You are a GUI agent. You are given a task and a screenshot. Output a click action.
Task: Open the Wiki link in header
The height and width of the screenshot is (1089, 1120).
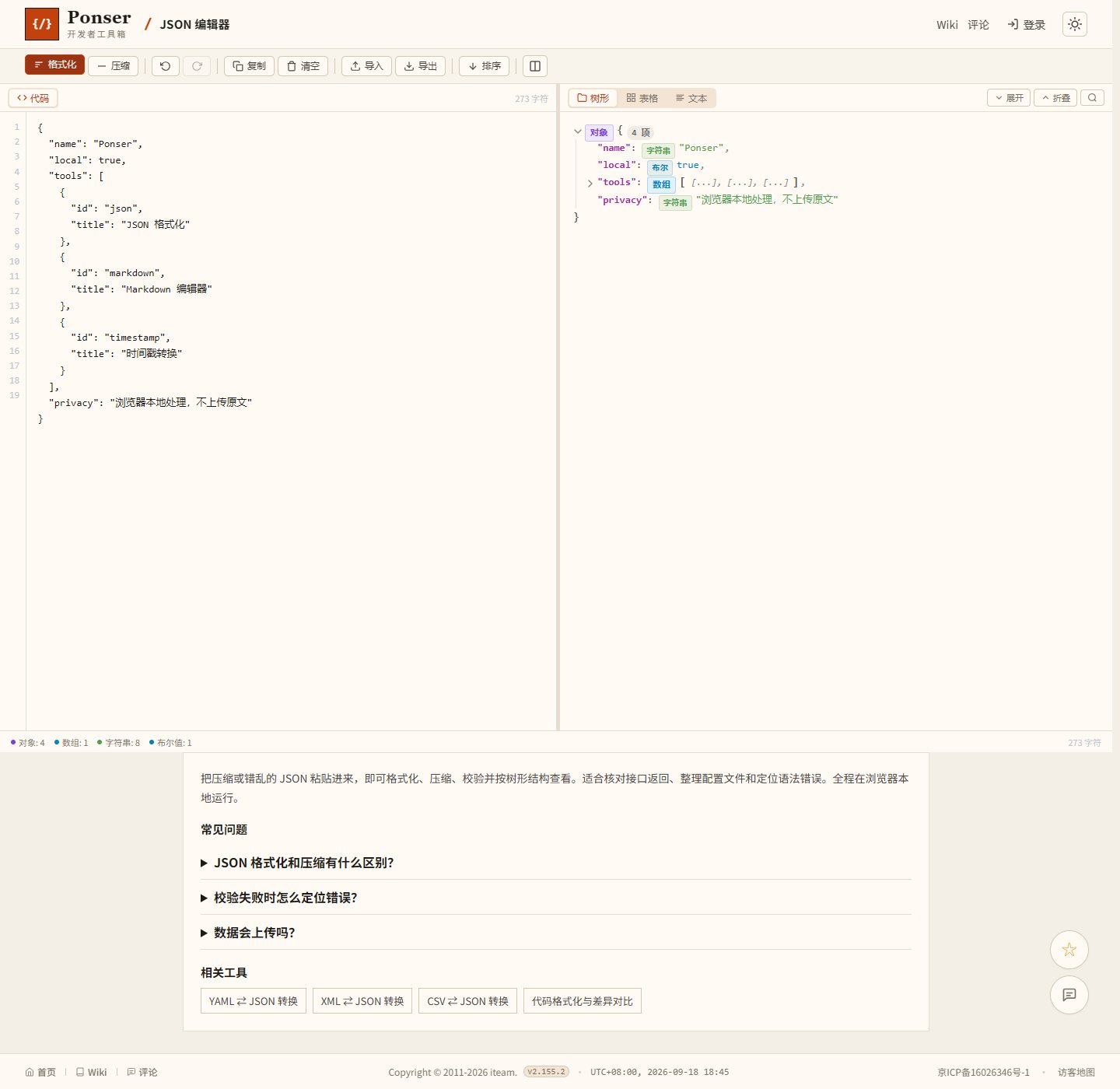point(947,25)
